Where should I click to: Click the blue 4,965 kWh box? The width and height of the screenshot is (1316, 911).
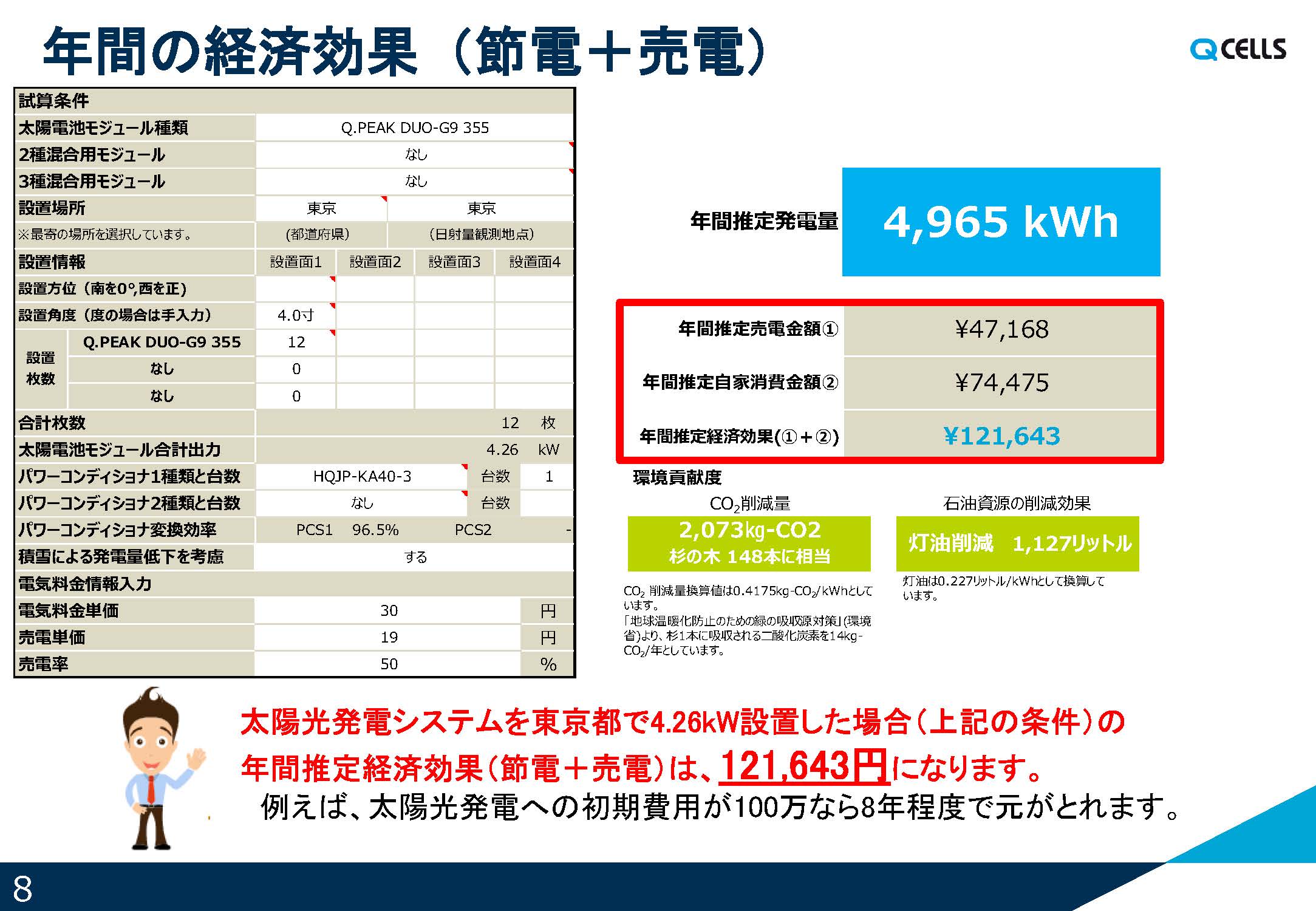click(x=1001, y=222)
